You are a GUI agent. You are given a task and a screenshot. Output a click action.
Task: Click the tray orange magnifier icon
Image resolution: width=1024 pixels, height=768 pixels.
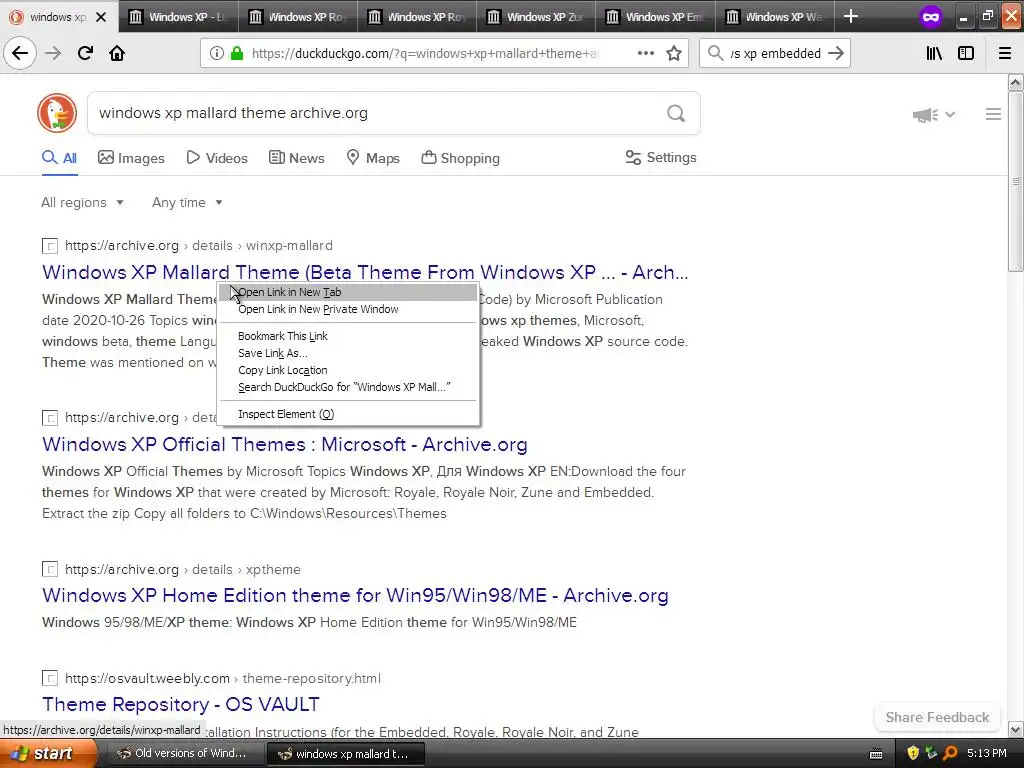(950, 753)
